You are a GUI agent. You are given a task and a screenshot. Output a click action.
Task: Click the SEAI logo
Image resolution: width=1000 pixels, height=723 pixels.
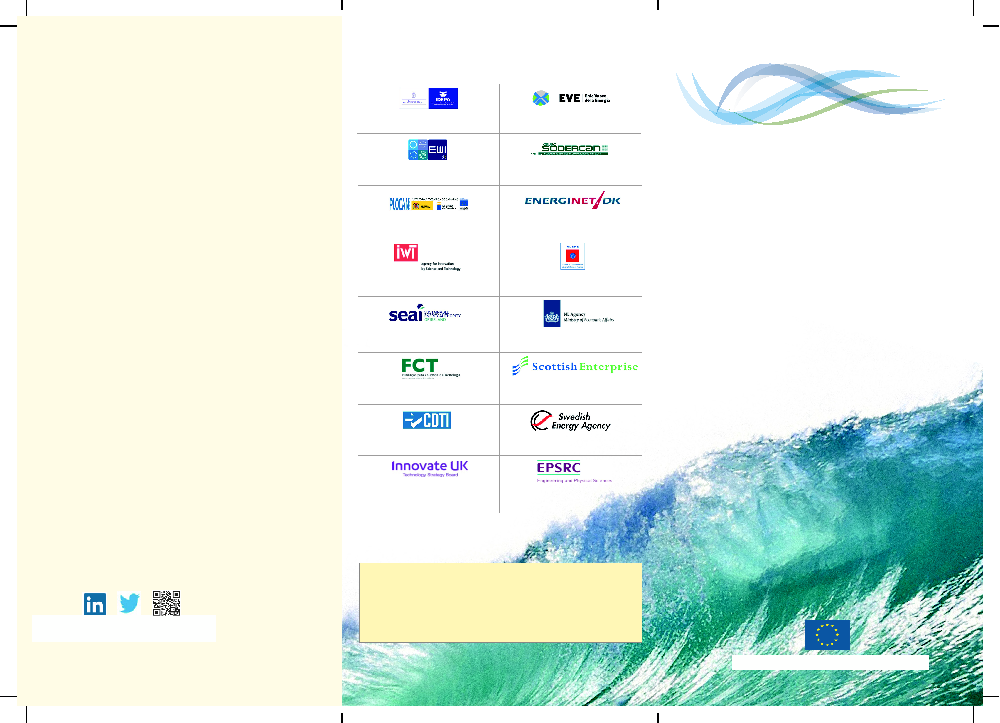(425, 313)
